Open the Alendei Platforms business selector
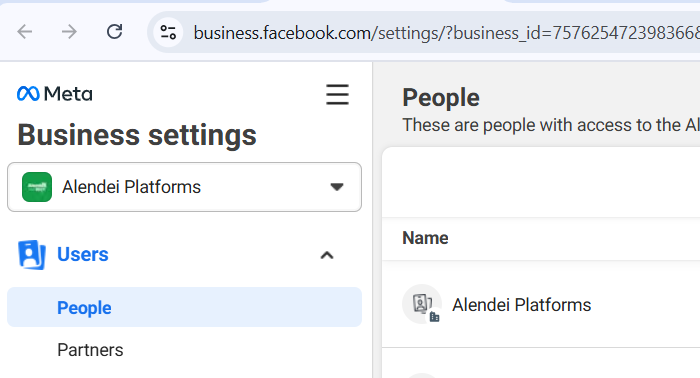Image resolution: width=700 pixels, height=378 pixels. pyautogui.click(x=184, y=187)
